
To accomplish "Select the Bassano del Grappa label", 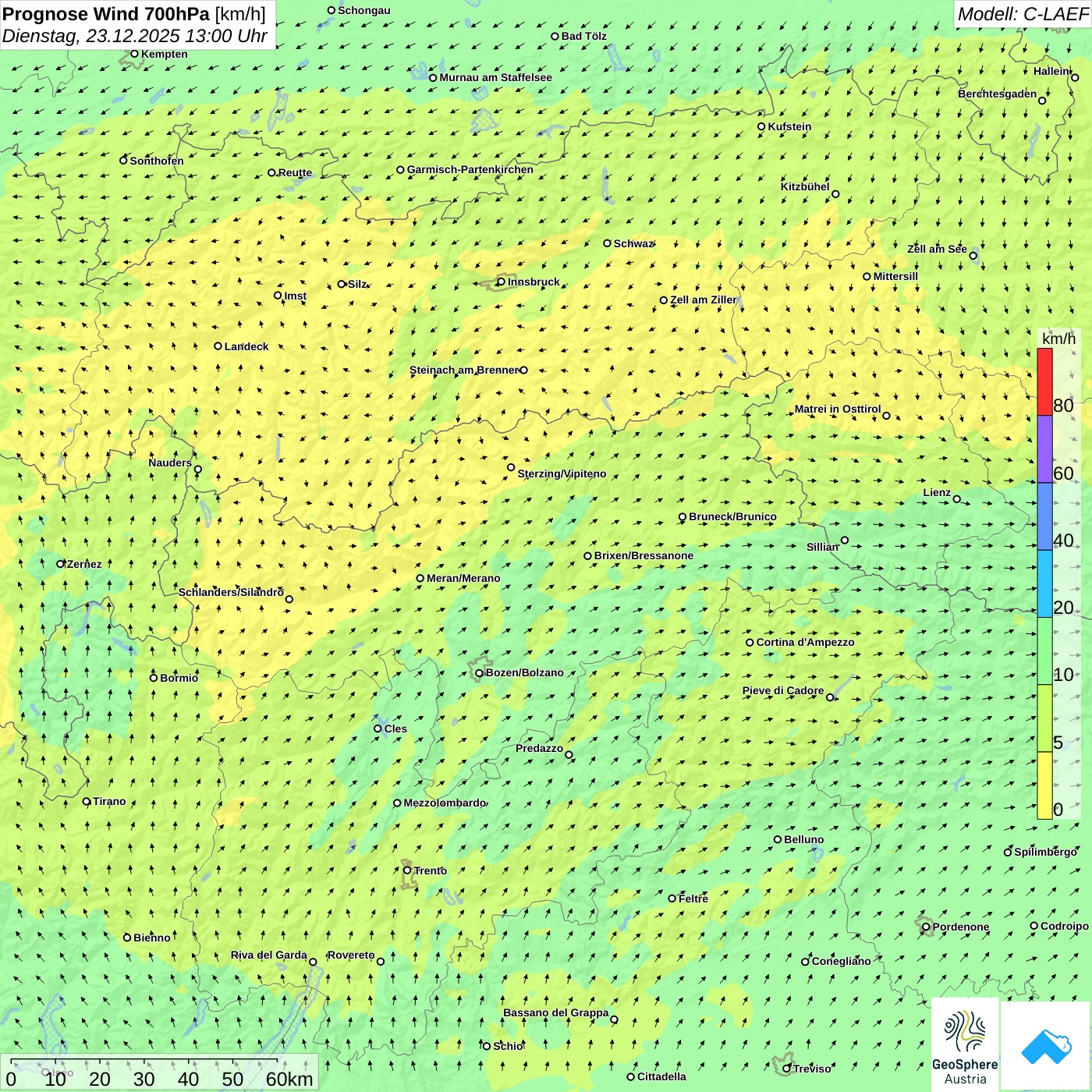I will 556,1012.
